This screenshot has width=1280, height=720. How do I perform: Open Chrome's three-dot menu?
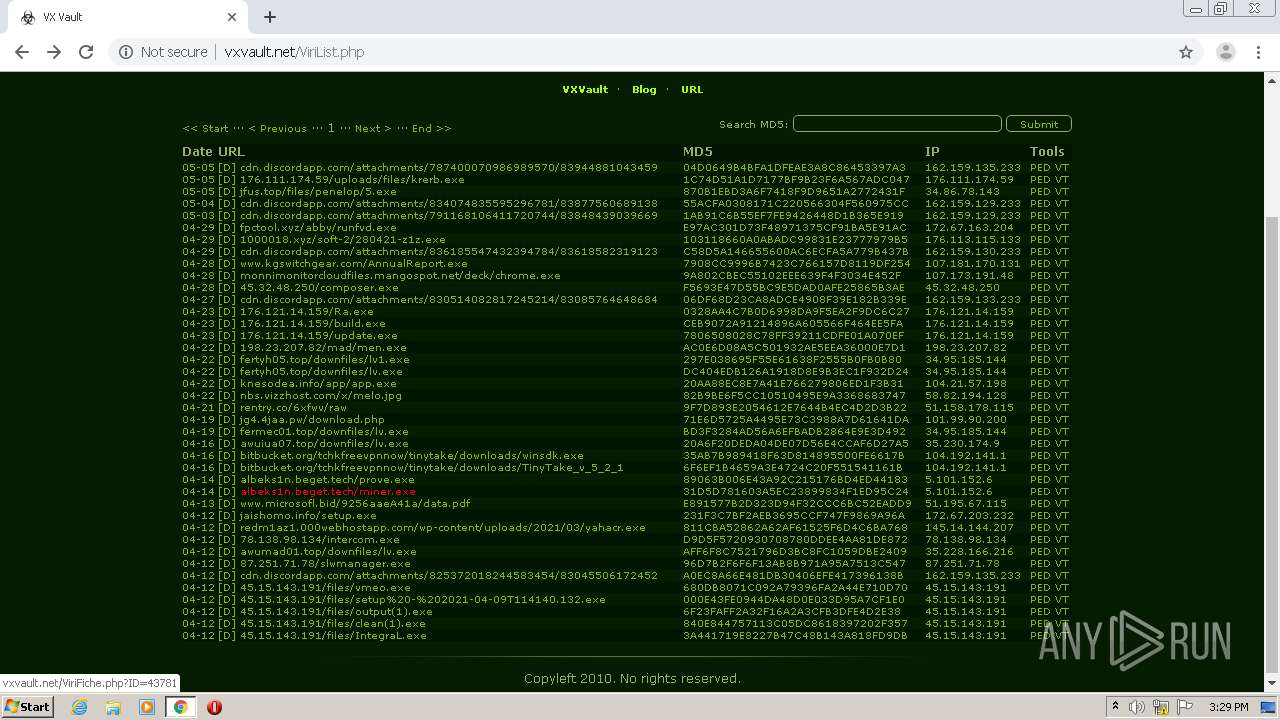(1258, 52)
